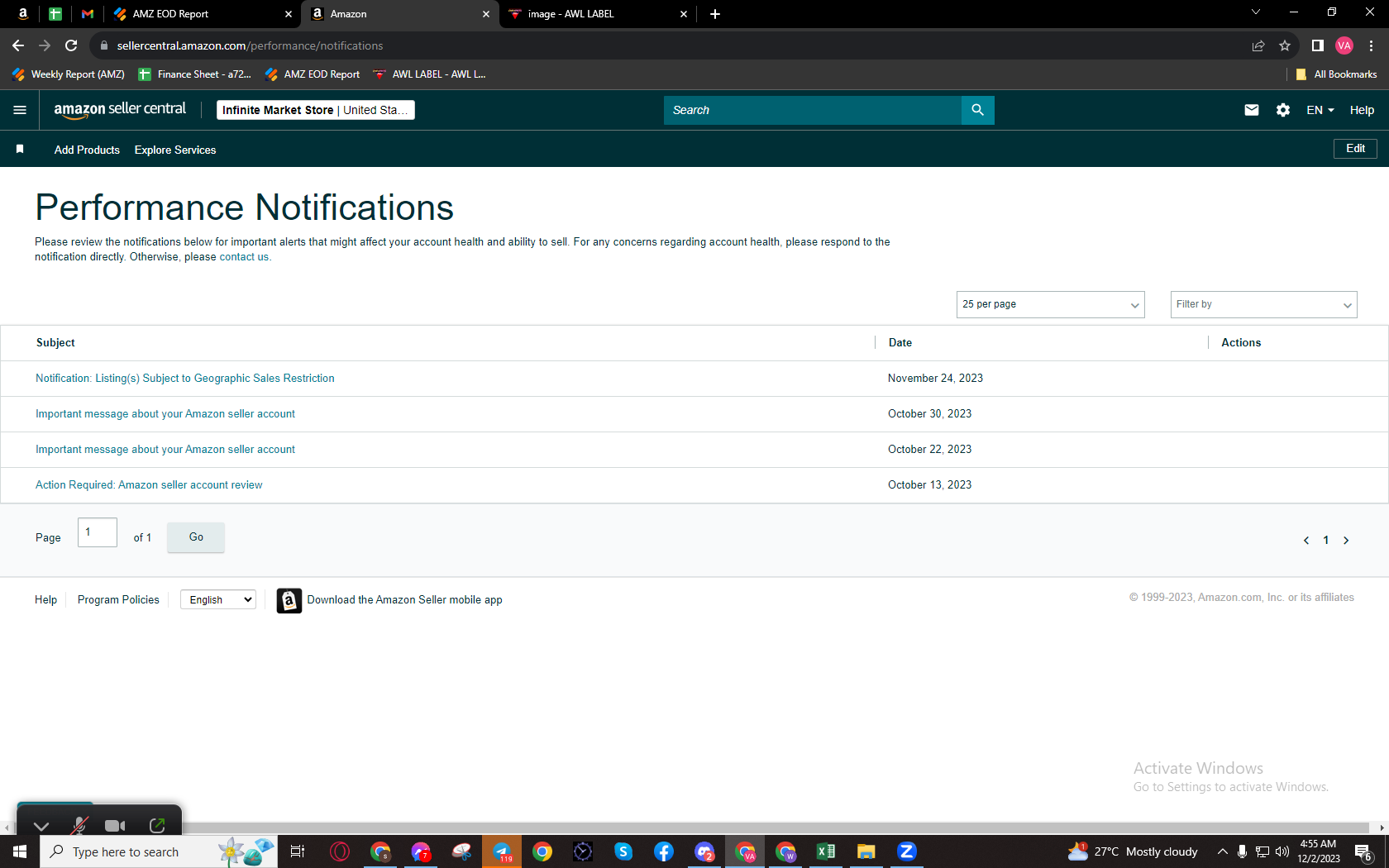Open Excel from the taskbar

coord(825,851)
